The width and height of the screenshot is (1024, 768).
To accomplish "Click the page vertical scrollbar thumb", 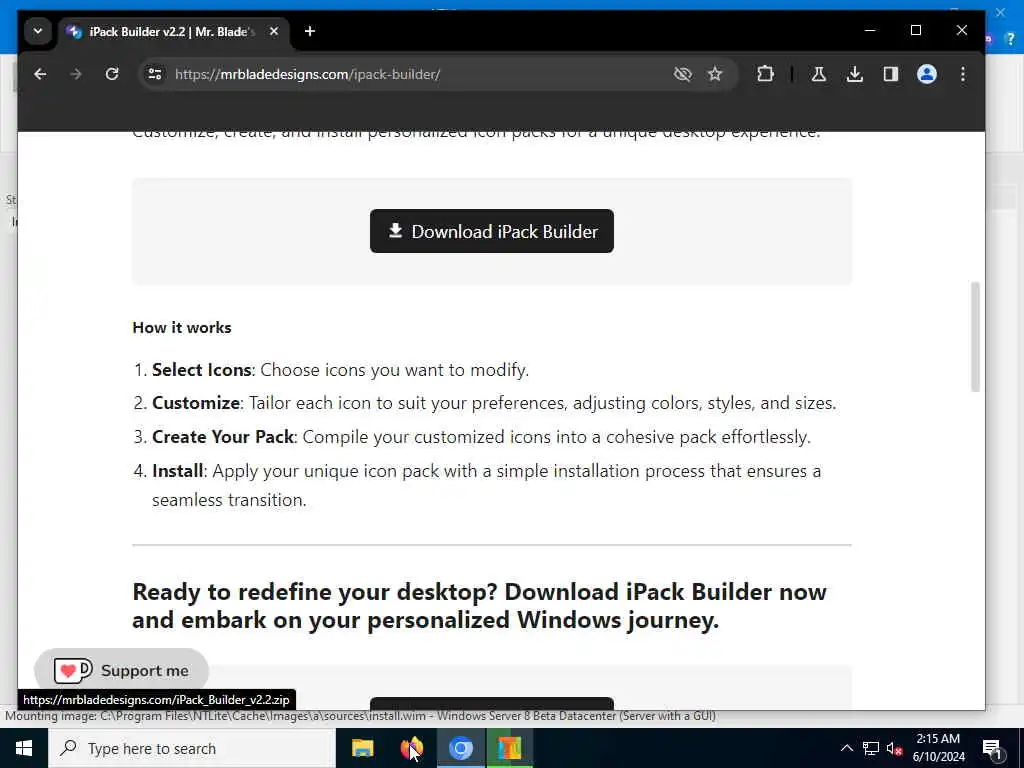I will coord(975,337).
